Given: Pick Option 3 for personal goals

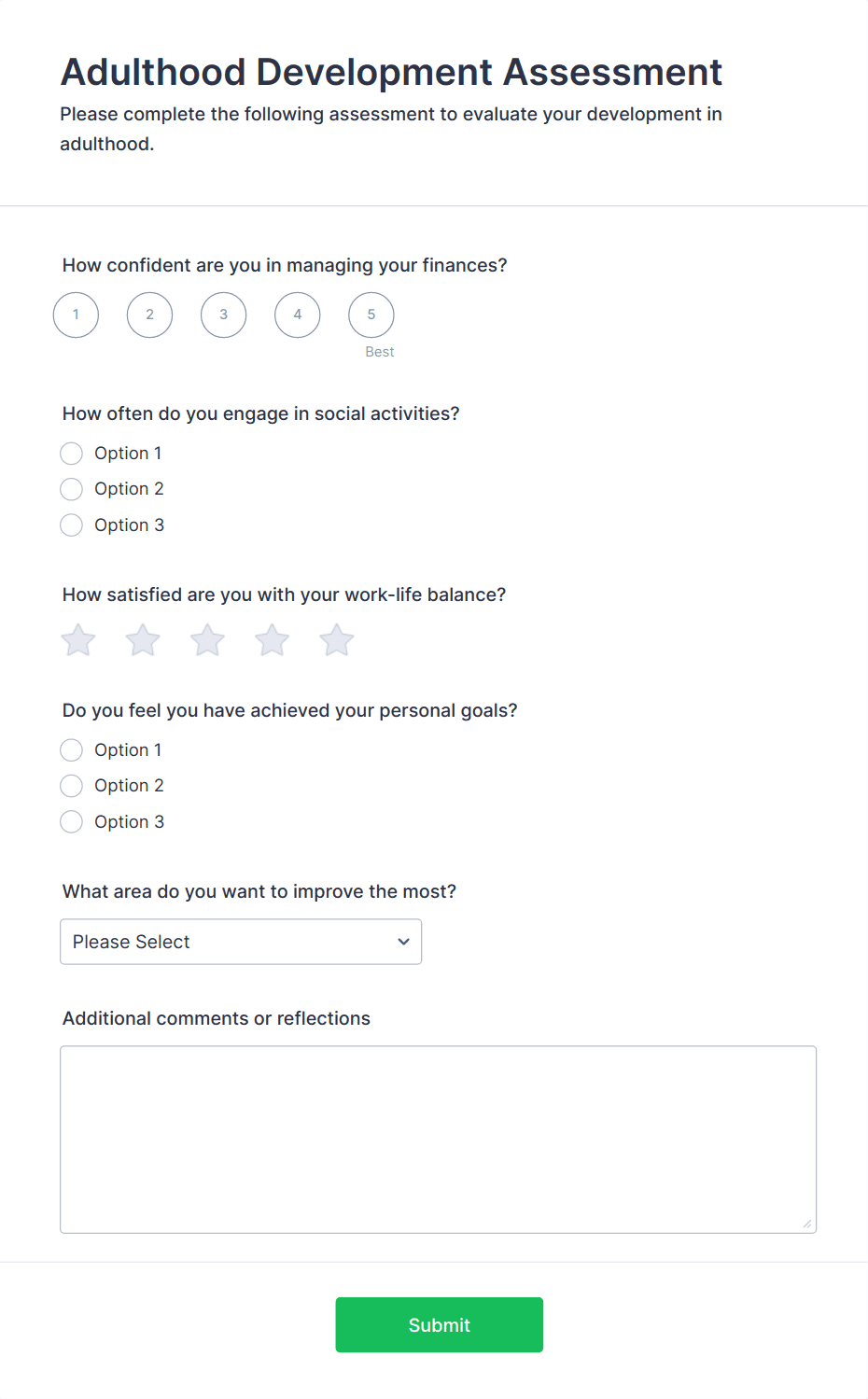Looking at the screenshot, I should [x=72, y=822].
